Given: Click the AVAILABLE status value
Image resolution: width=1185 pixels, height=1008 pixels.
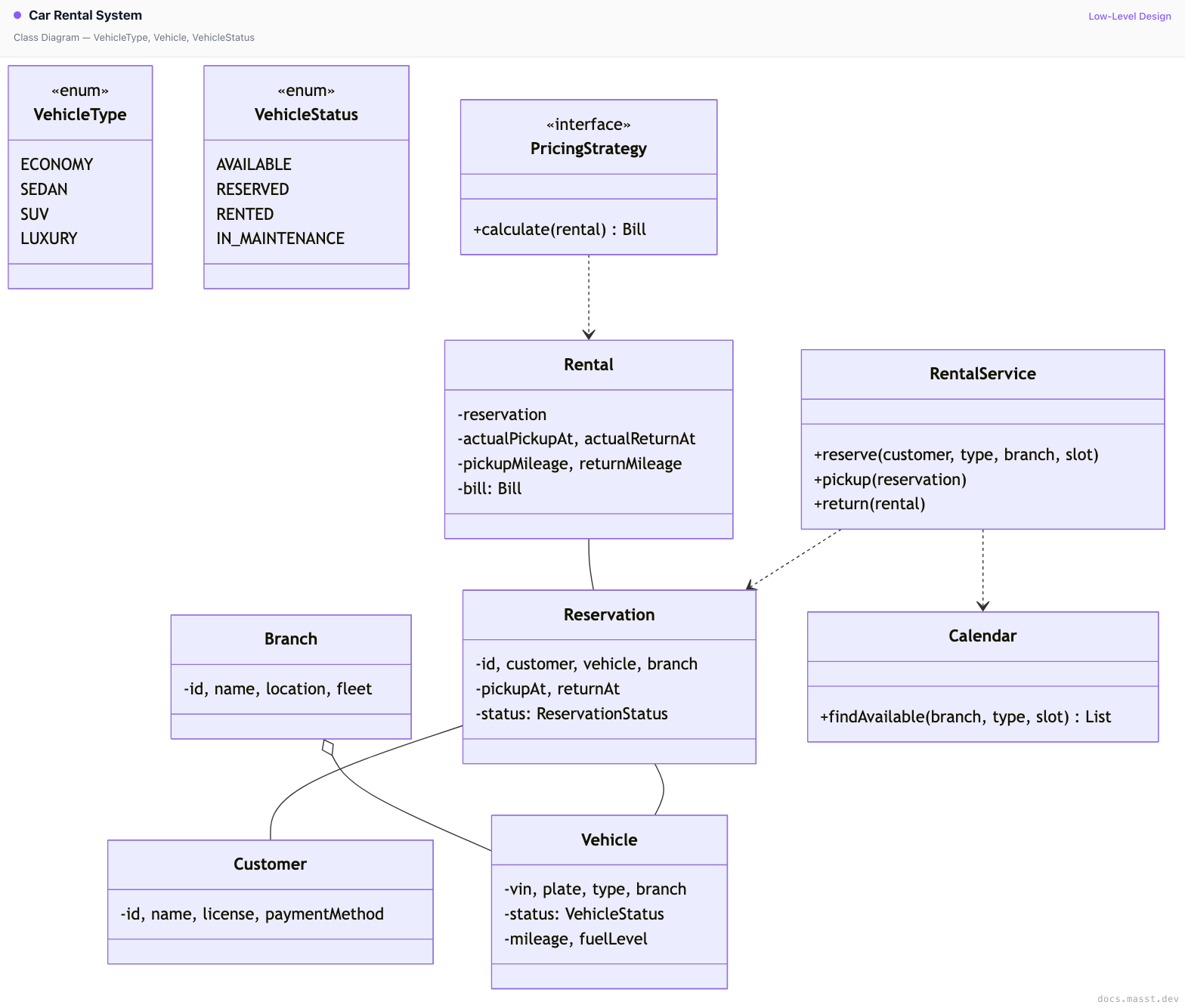Looking at the screenshot, I should pos(254,164).
